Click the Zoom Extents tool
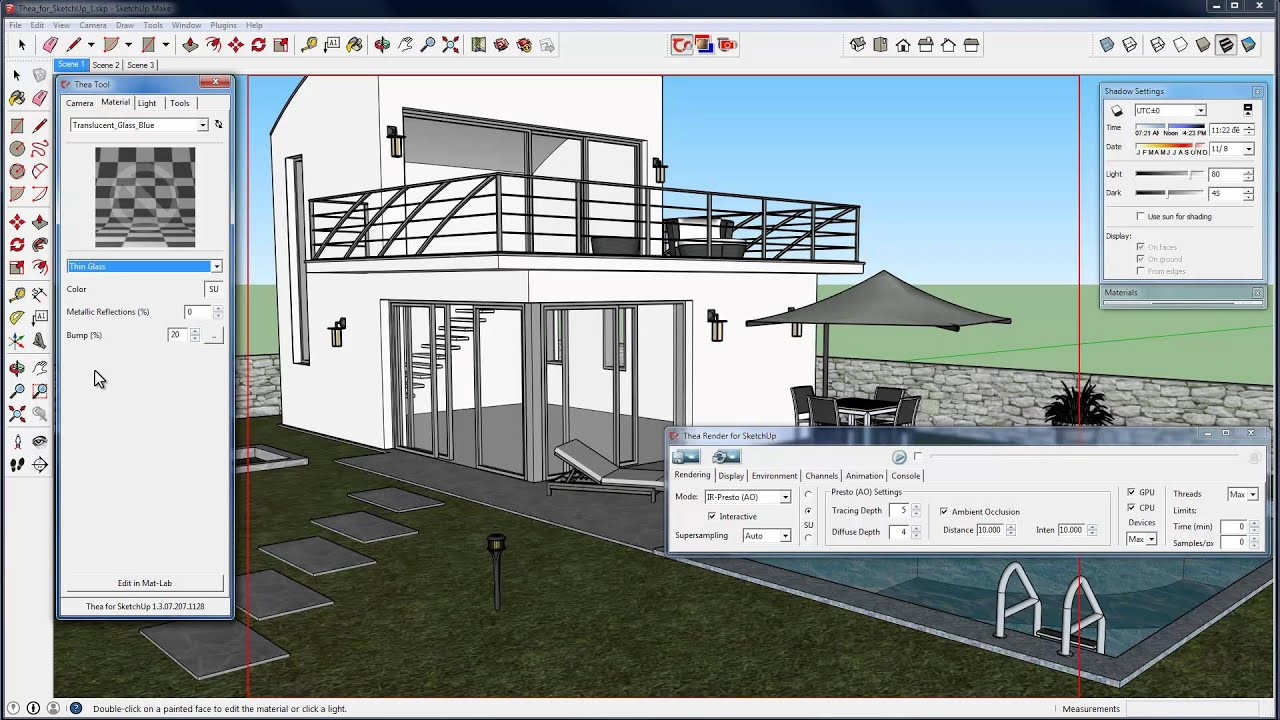The height and width of the screenshot is (720, 1280). [451, 45]
